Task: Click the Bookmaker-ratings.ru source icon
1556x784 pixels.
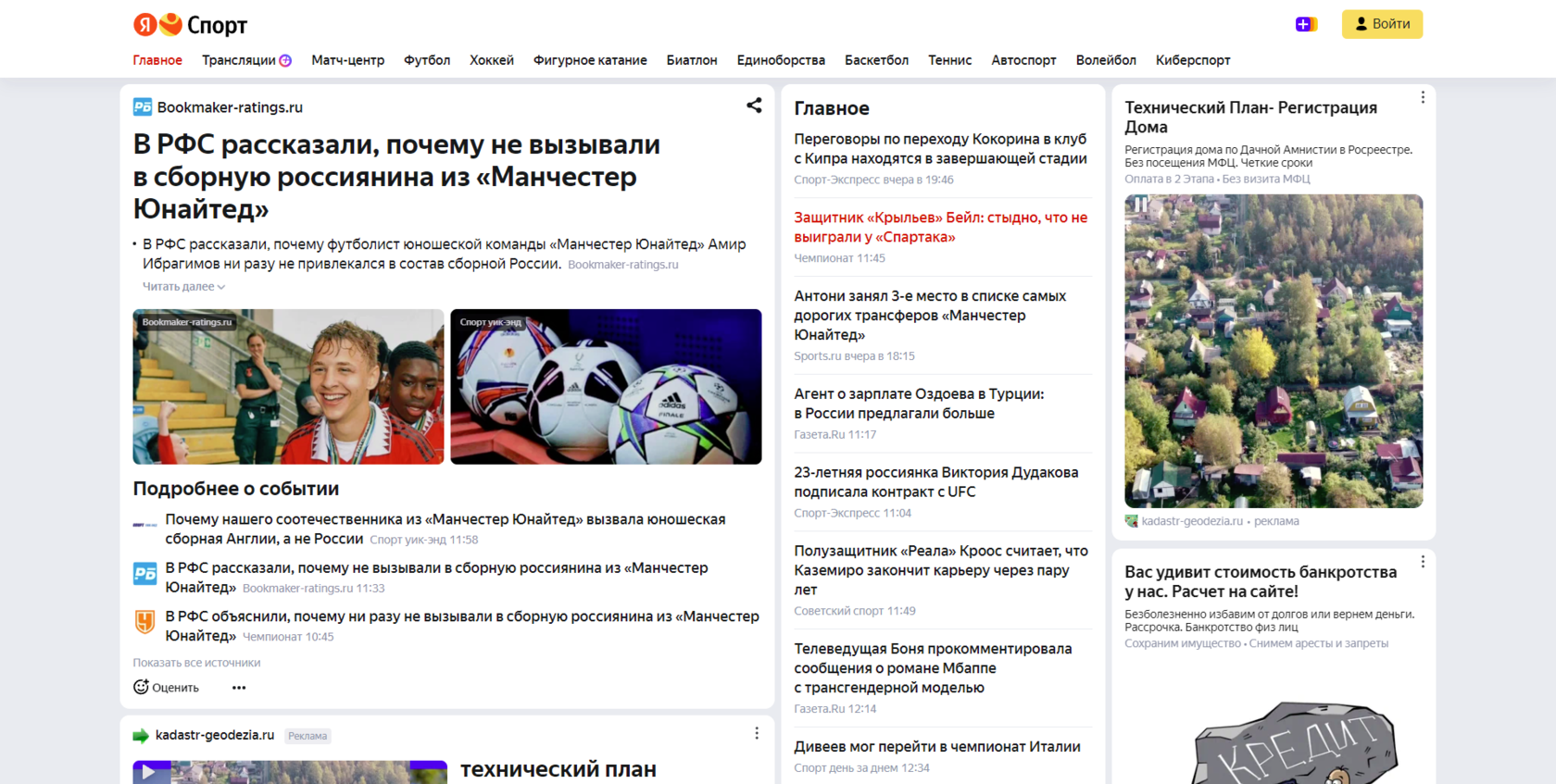Action: pos(143,107)
